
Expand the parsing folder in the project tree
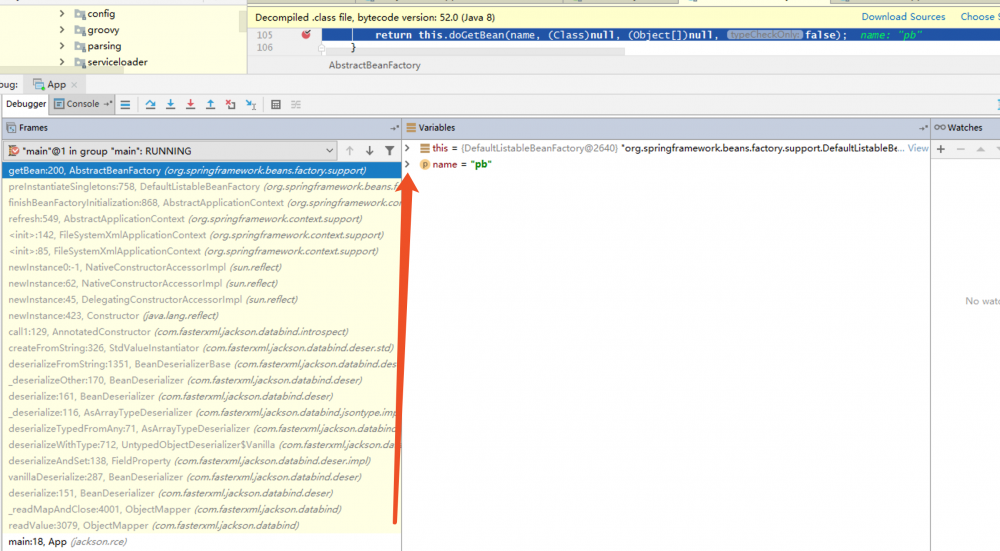click(62, 46)
